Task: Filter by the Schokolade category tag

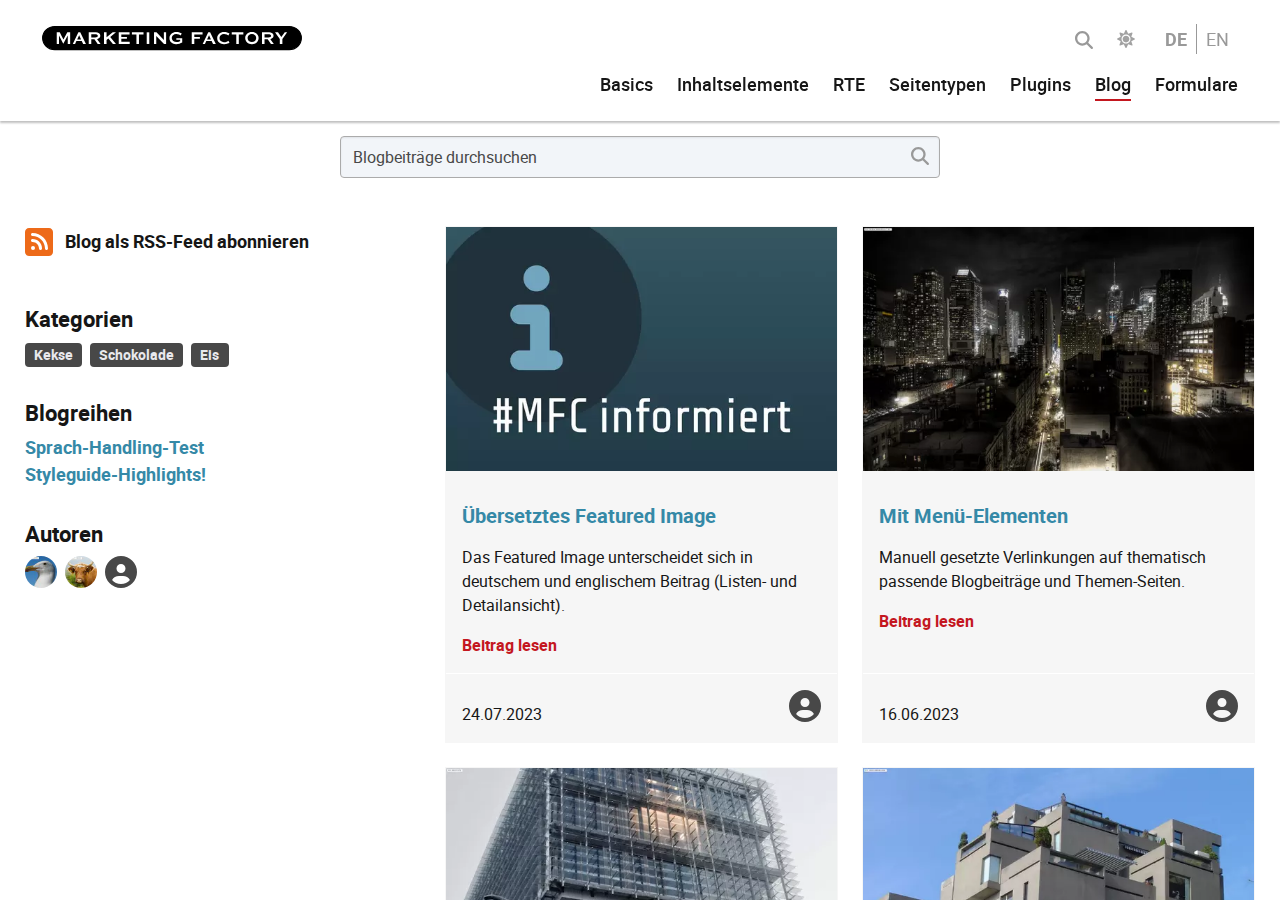Action: [136, 355]
